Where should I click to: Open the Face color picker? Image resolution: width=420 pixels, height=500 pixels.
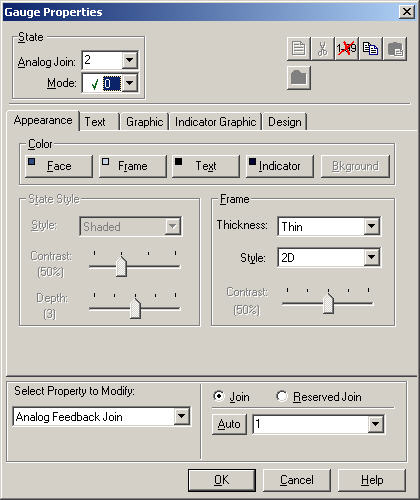[59, 166]
